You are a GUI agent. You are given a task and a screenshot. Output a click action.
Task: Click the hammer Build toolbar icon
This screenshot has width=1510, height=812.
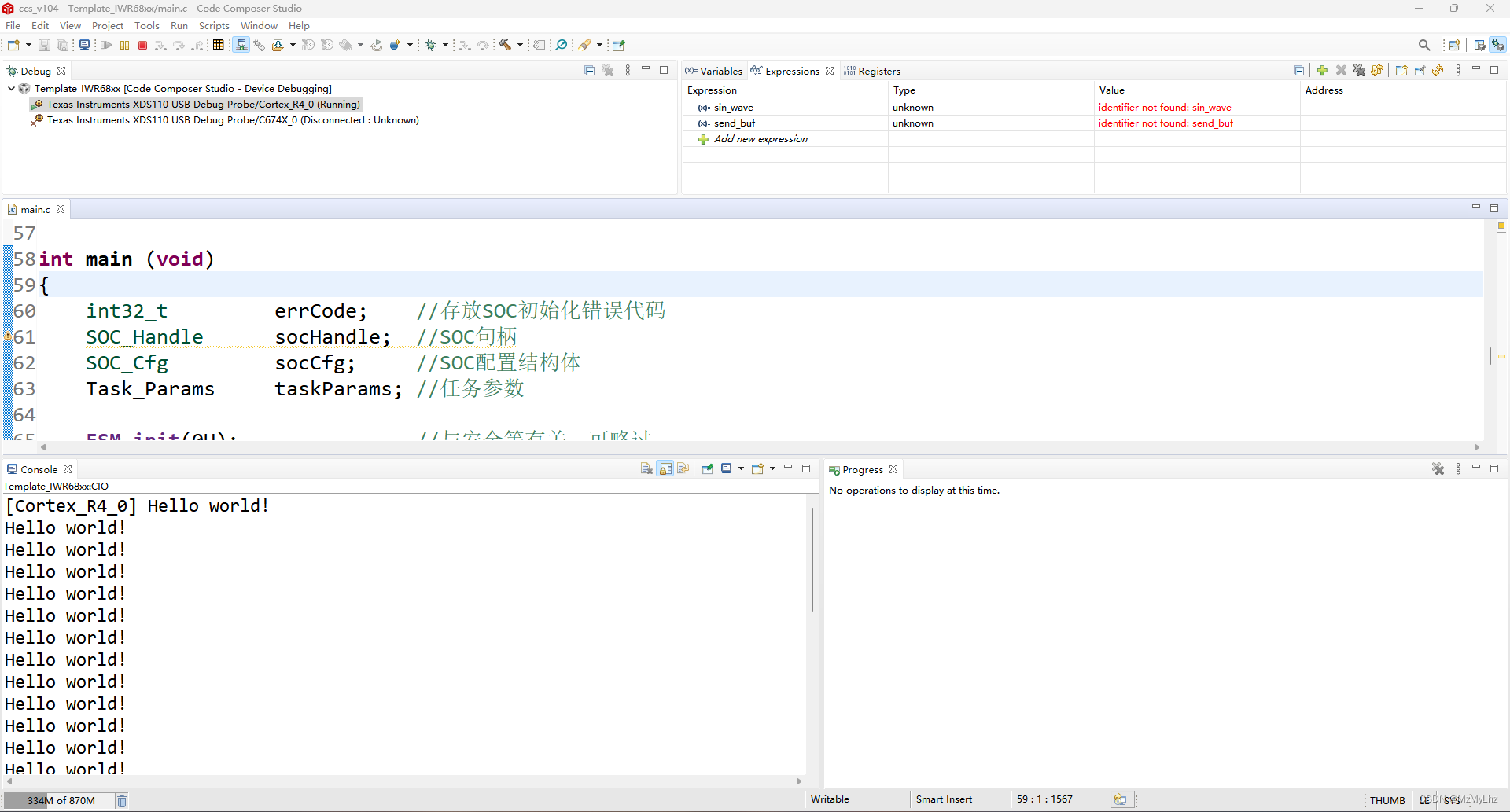505,46
